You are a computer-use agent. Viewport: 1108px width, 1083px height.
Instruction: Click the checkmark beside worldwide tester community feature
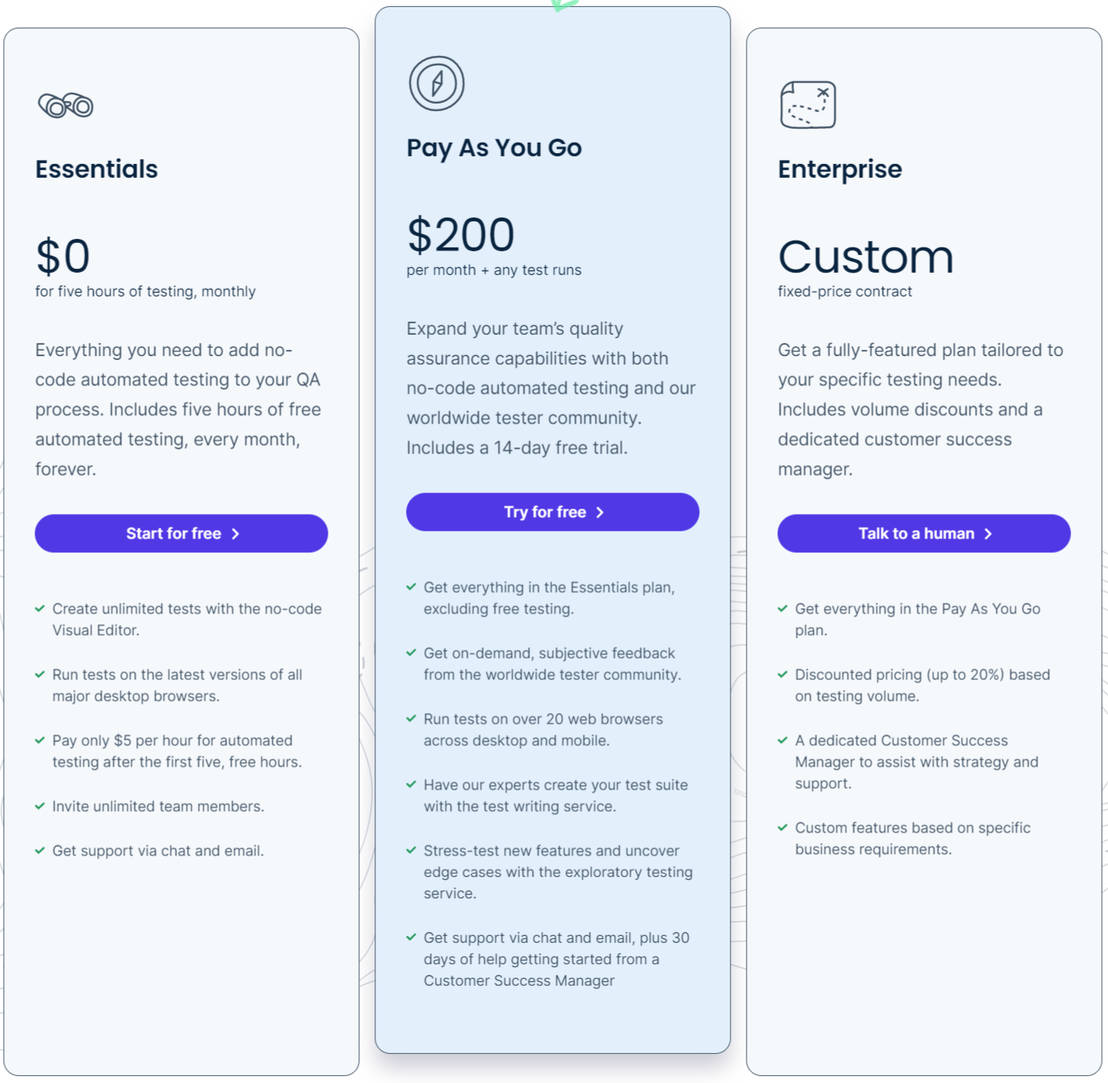(411, 652)
